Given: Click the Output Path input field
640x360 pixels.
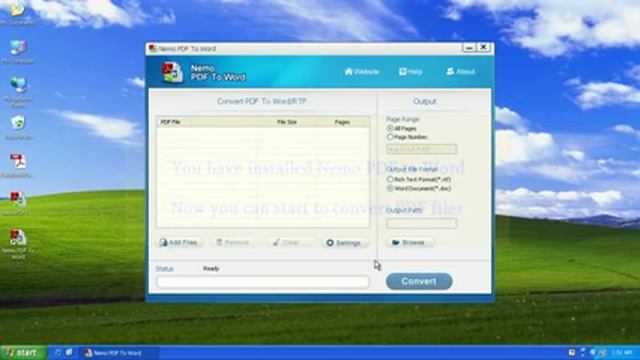Looking at the screenshot, I should pos(422,223).
